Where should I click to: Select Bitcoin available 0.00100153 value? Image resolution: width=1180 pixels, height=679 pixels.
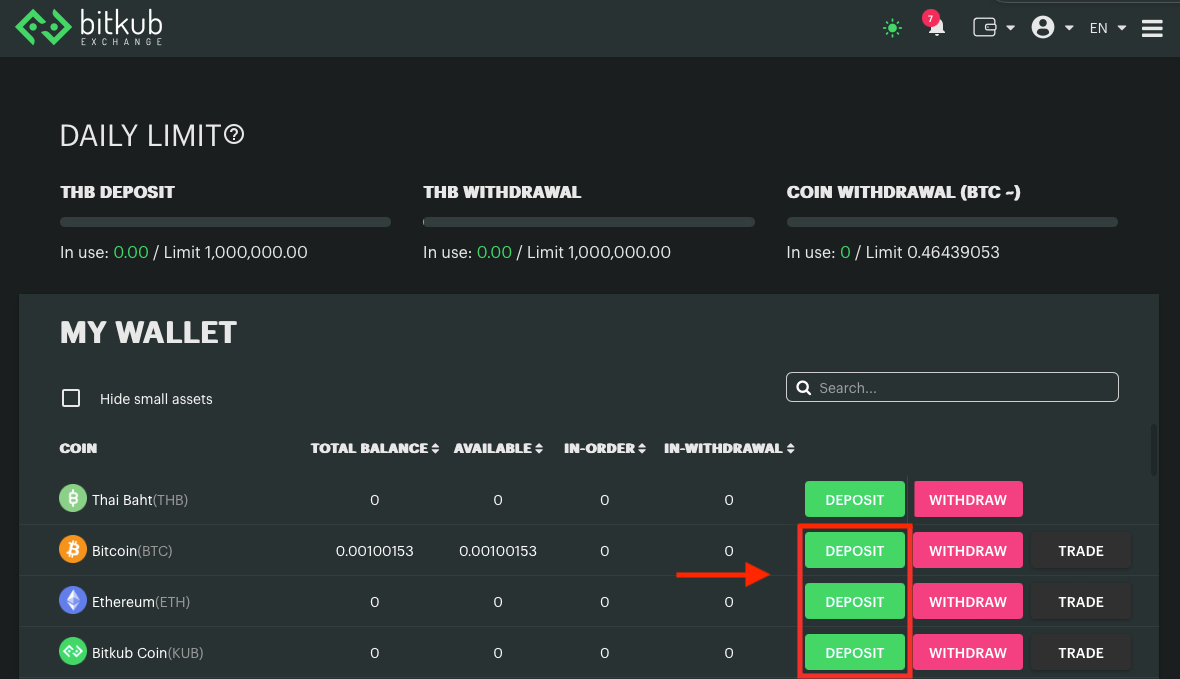point(498,551)
